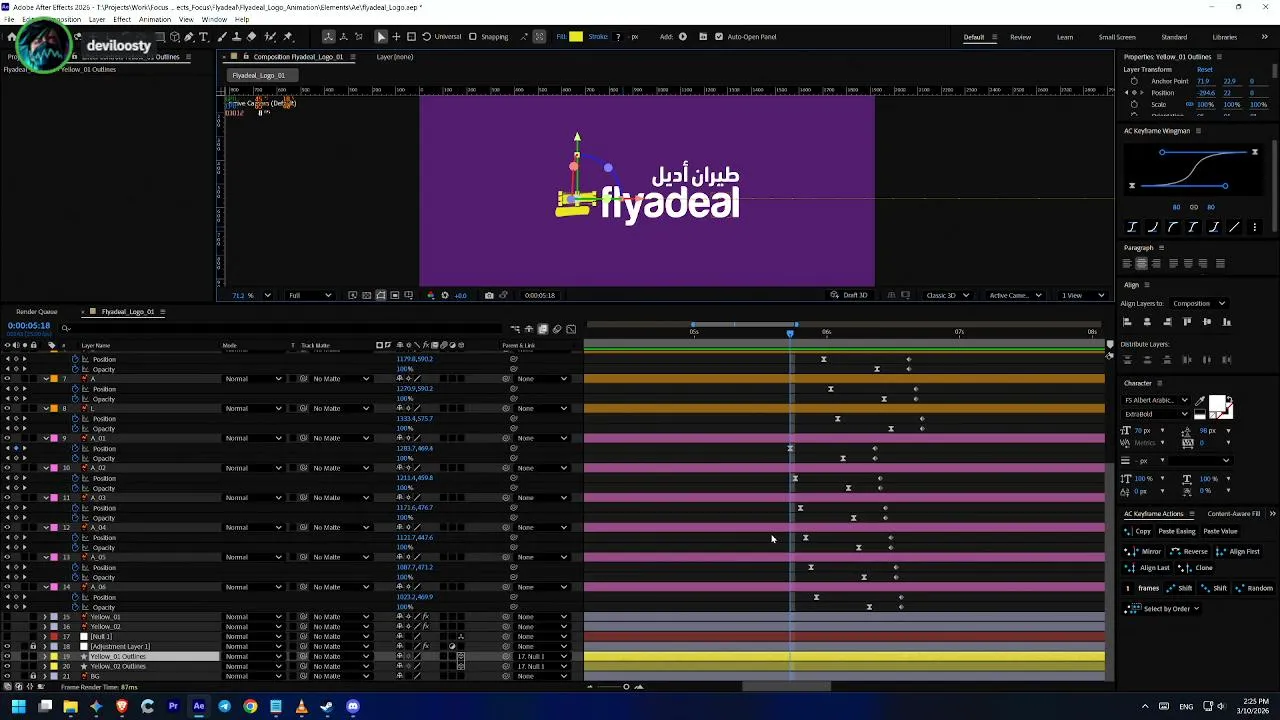Open Premiere Pro from the taskbar
1280x720 pixels.
pos(173,707)
